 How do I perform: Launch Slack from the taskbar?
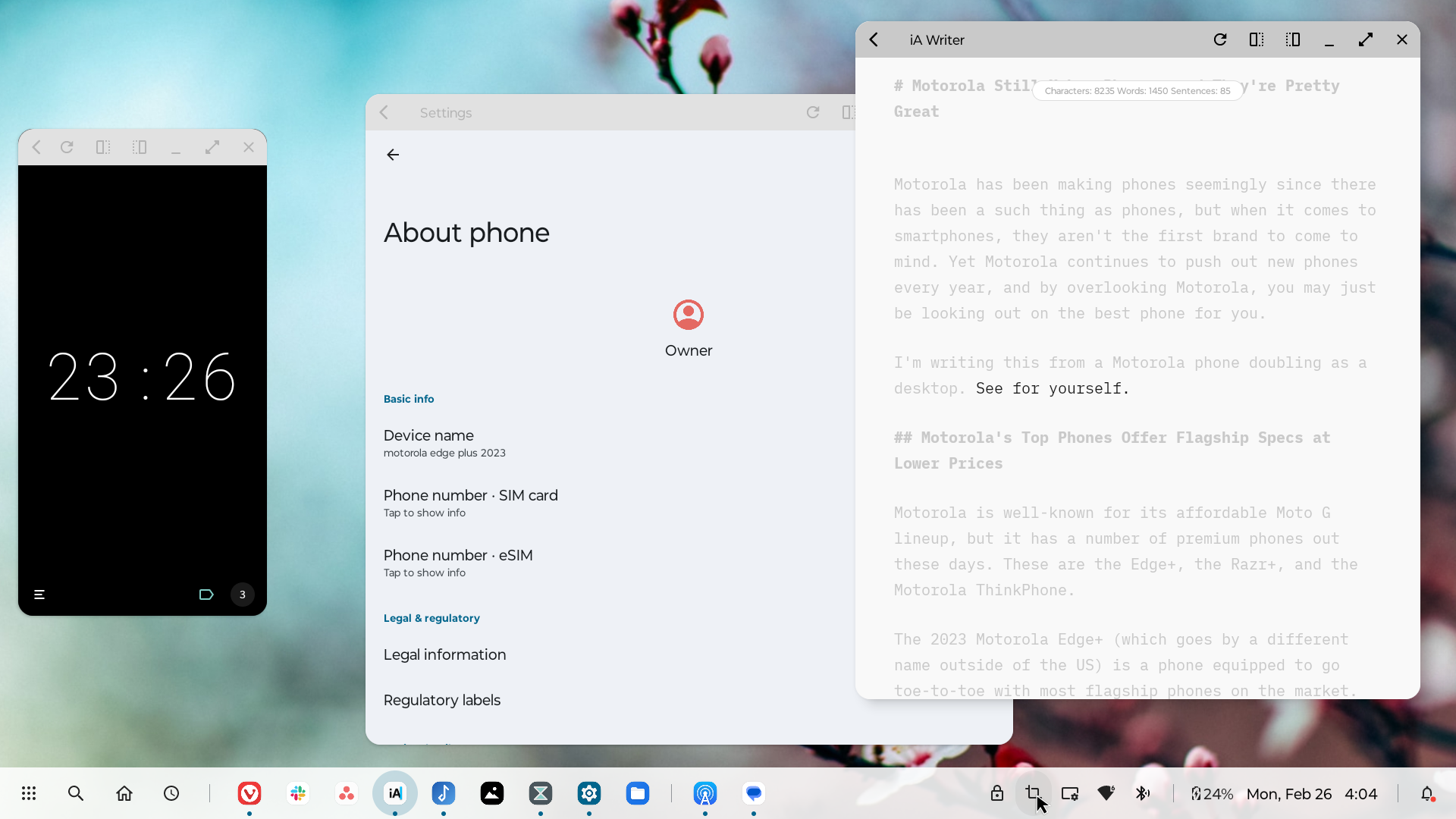click(298, 793)
